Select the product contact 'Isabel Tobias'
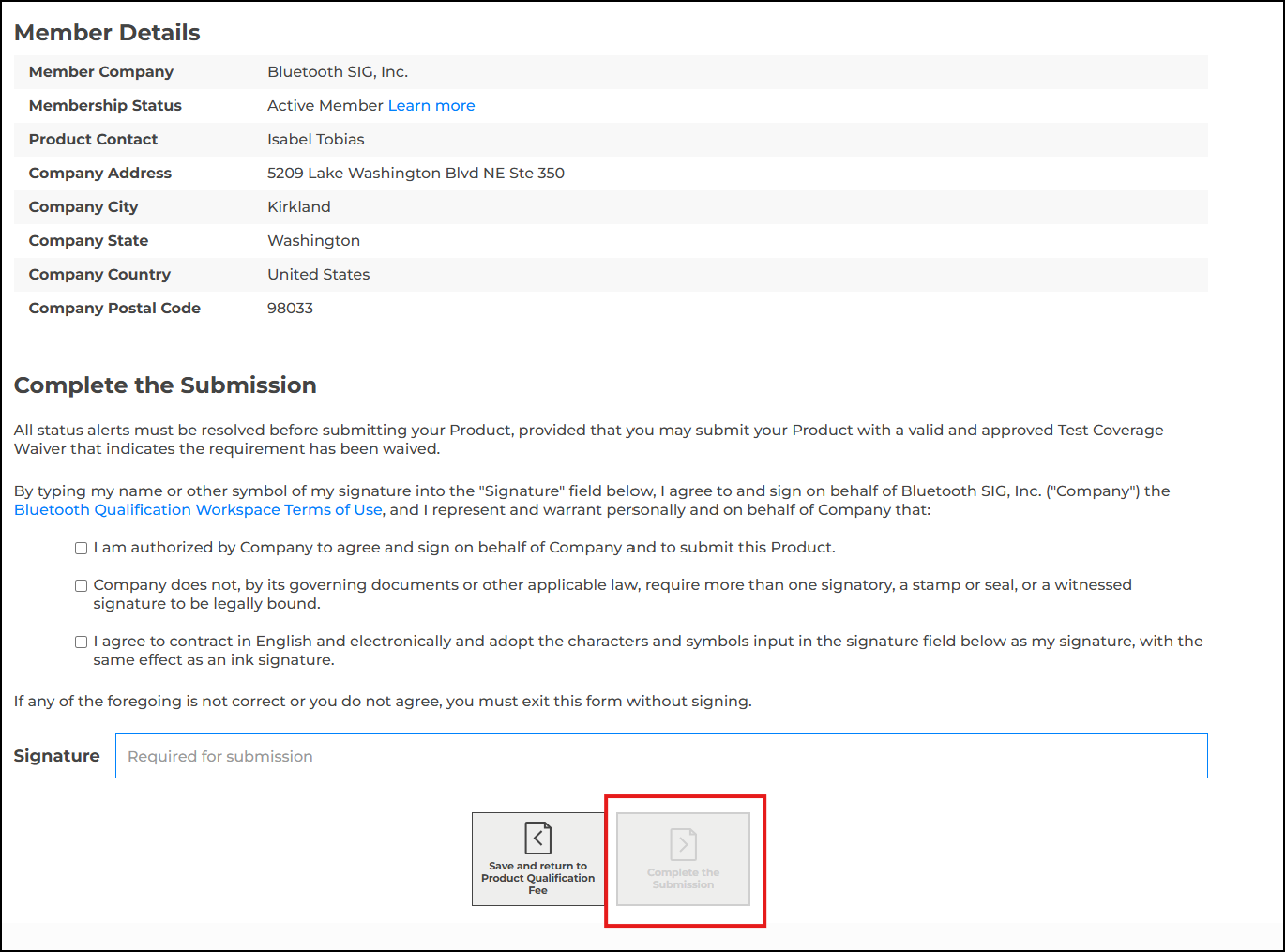Viewport: 1285px width, 952px height. coord(316,139)
